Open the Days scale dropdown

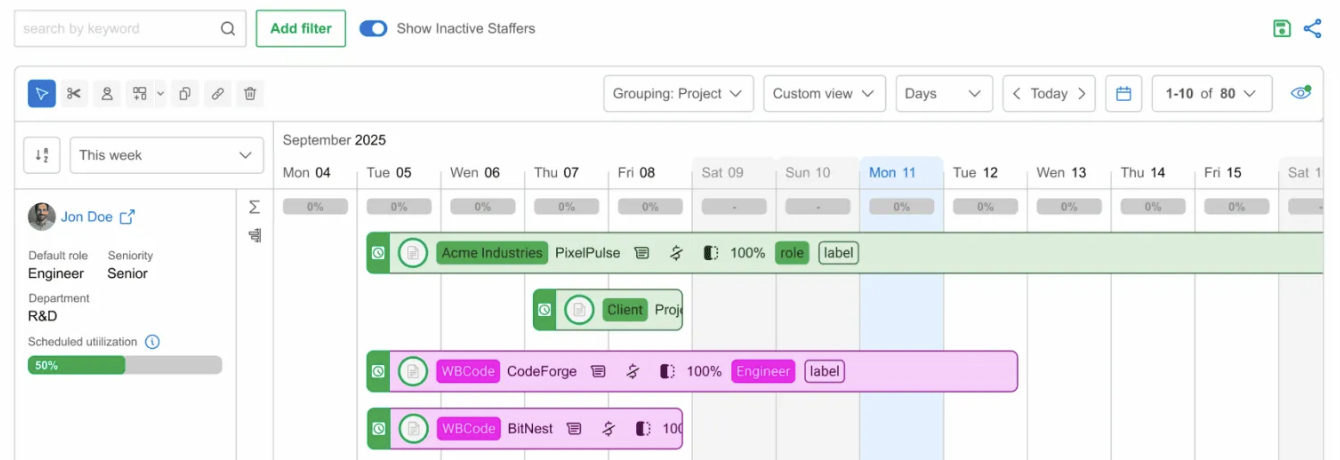pos(944,94)
